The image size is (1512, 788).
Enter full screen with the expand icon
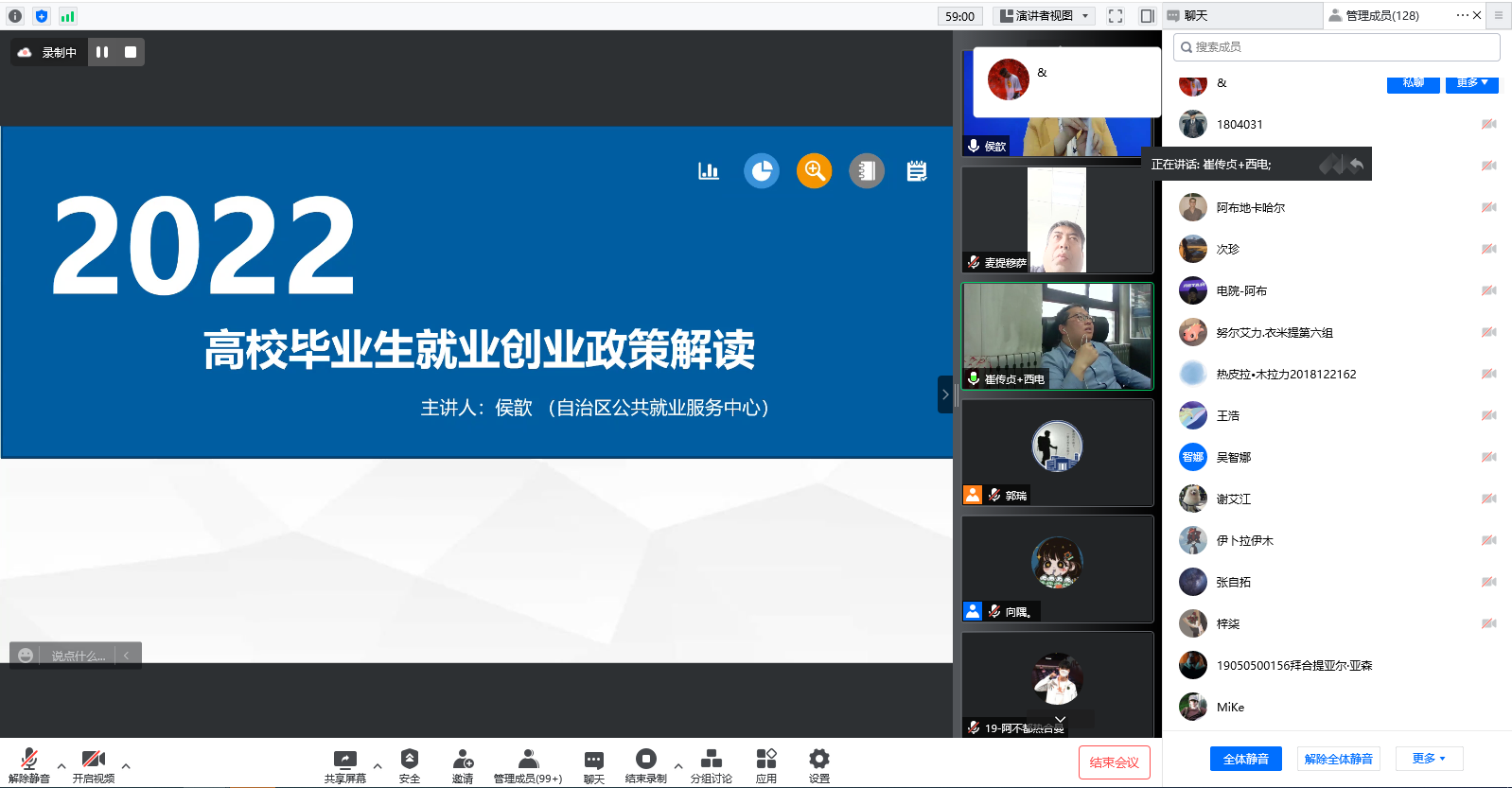click(1116, 16)
